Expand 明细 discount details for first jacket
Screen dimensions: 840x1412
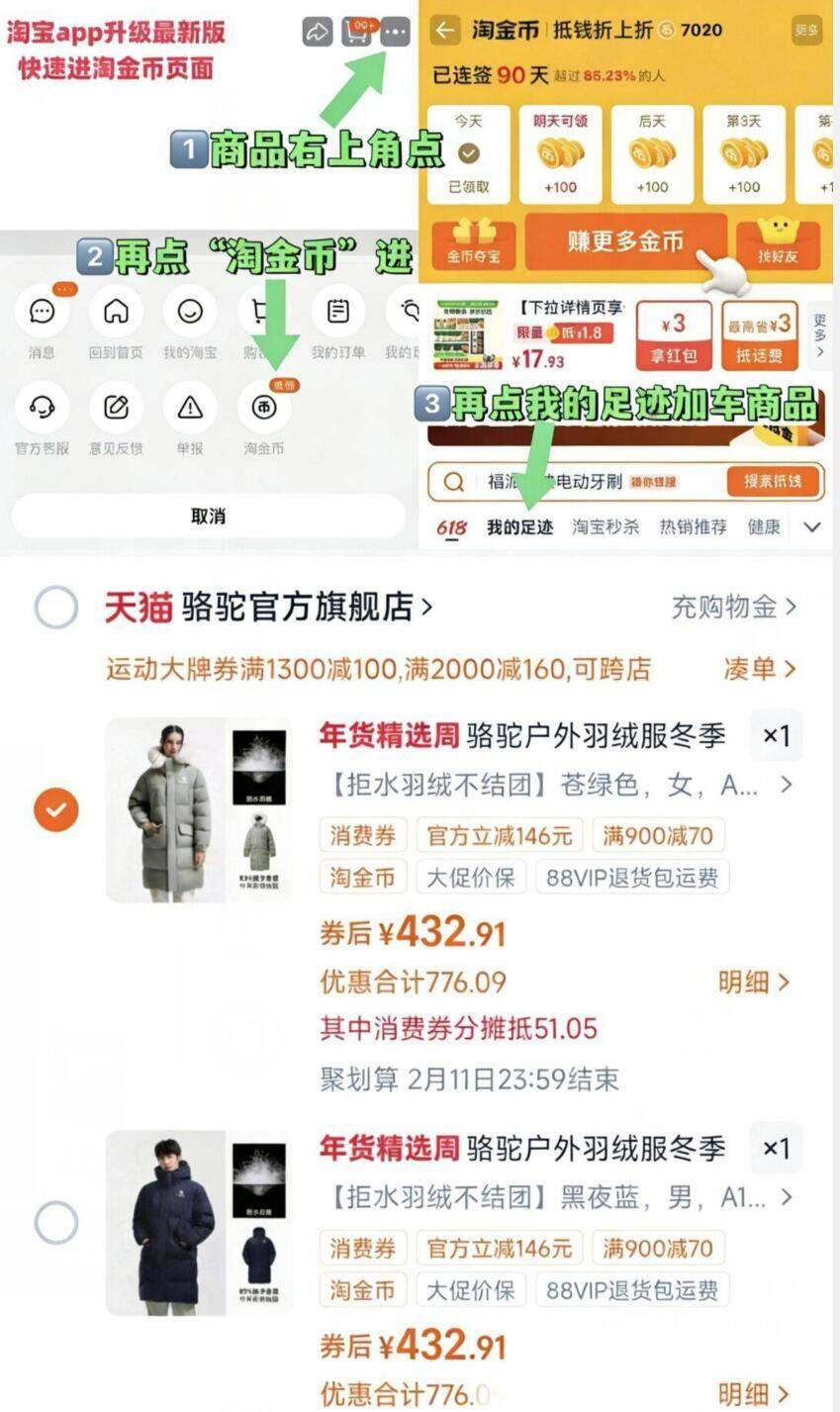[x=754, y=982]
